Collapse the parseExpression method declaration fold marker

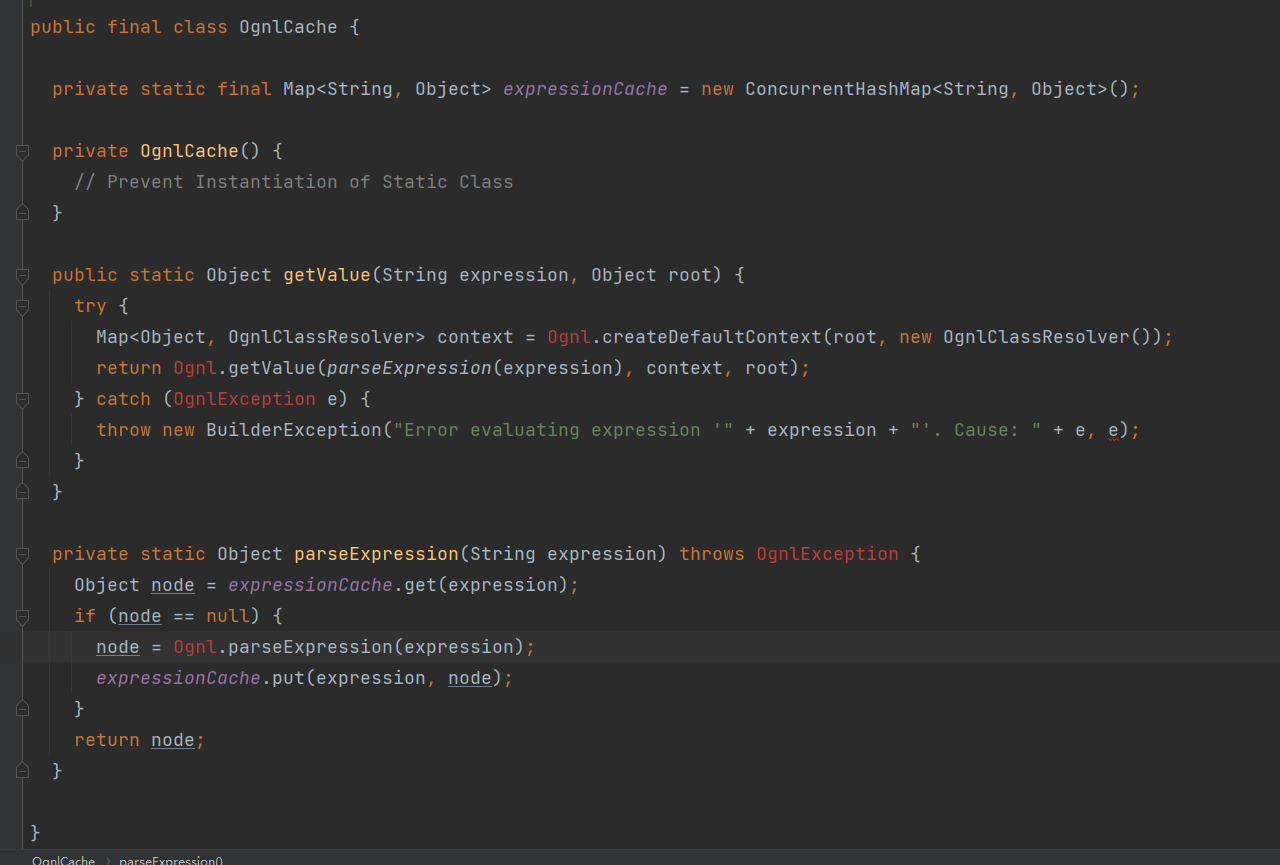(x=22, y=554)
